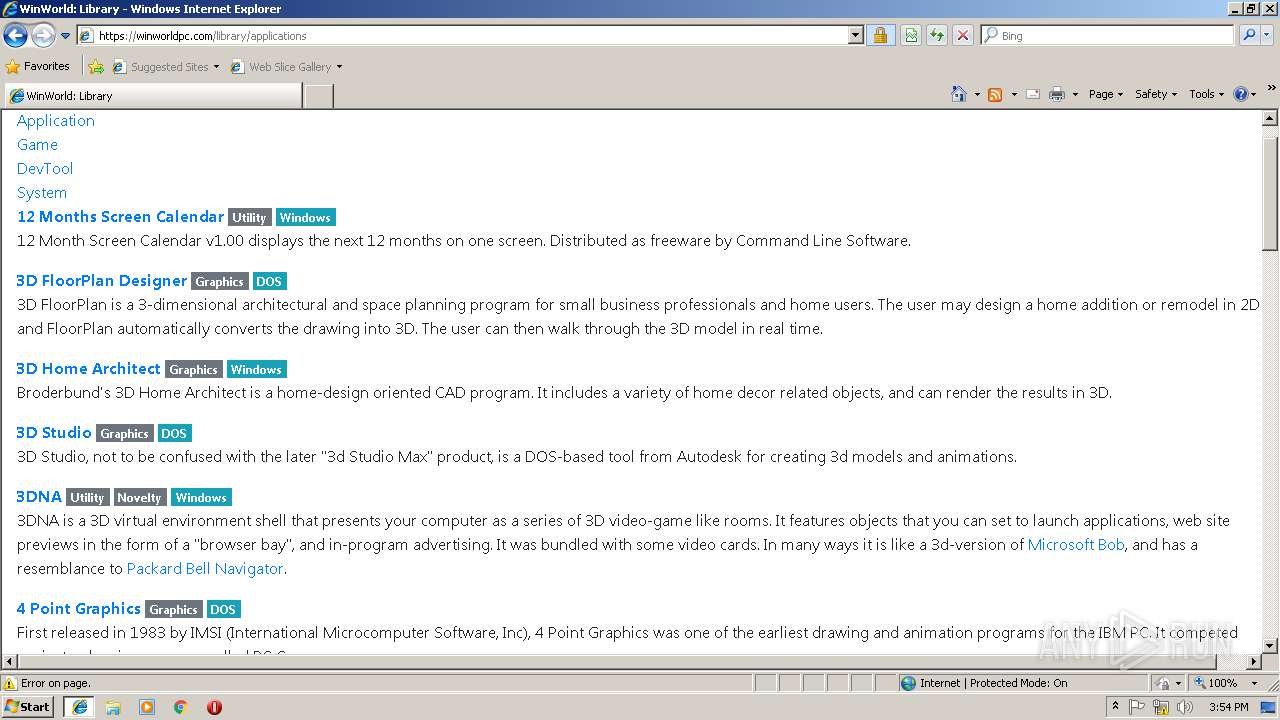Screen dimensions: 1280x720
Task: Open the Page menu
Action: point(1105,94)
